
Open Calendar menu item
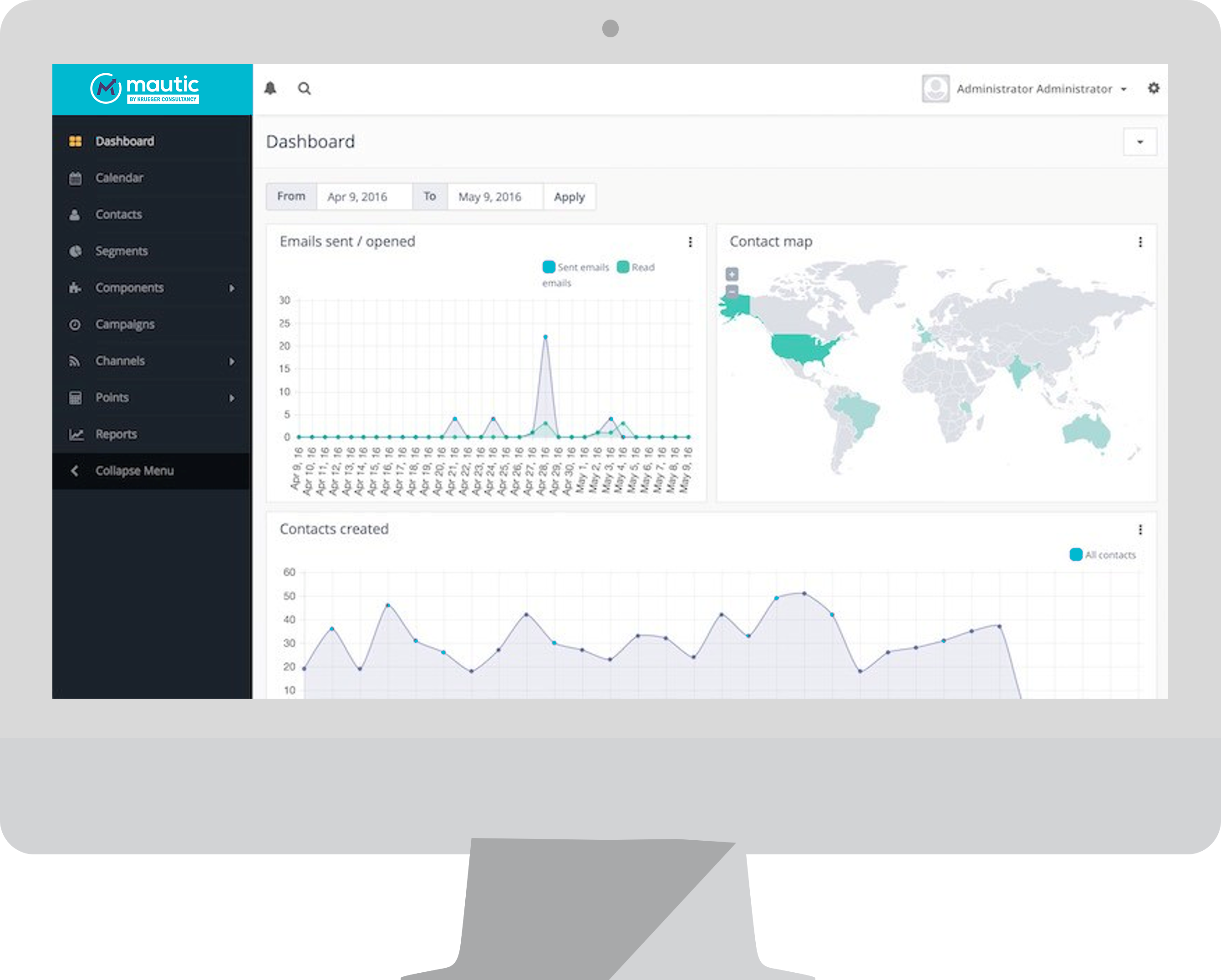tap(152, 178)
